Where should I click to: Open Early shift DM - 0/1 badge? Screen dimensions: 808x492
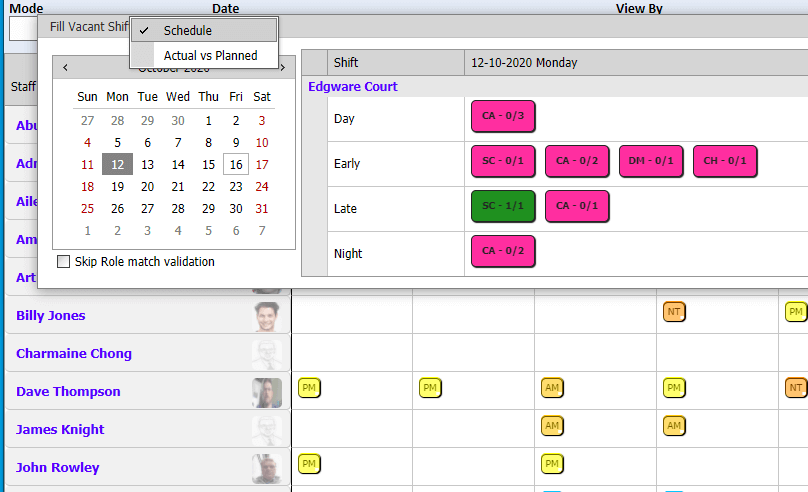pyautogui.click(x=651, y=161)
